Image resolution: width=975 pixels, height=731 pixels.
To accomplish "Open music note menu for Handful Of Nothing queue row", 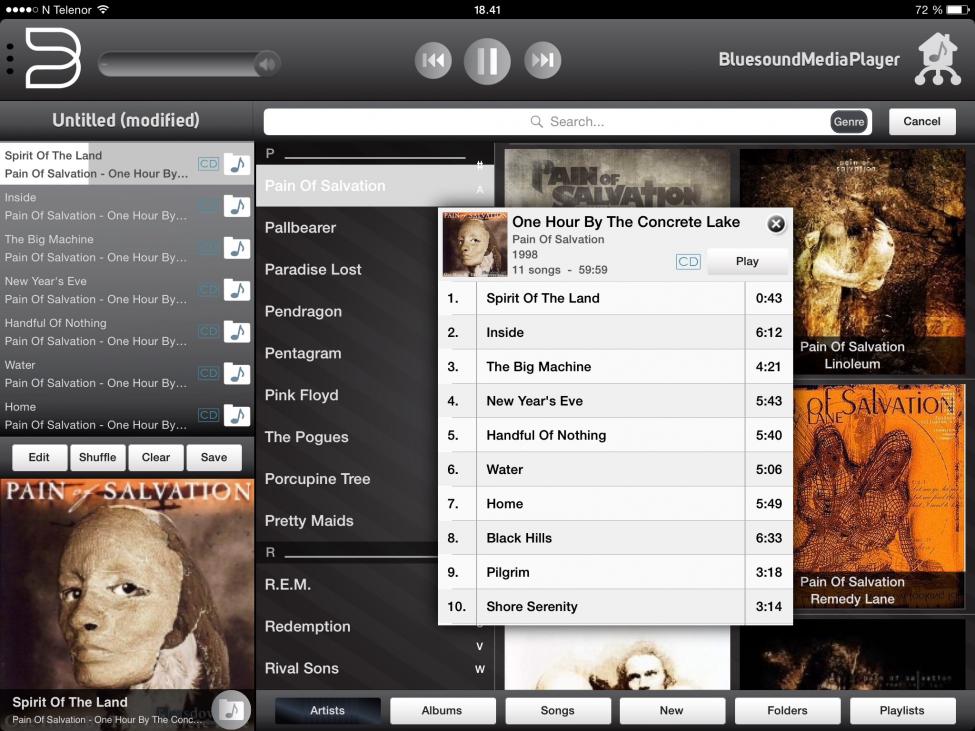I will click(237, 332).
